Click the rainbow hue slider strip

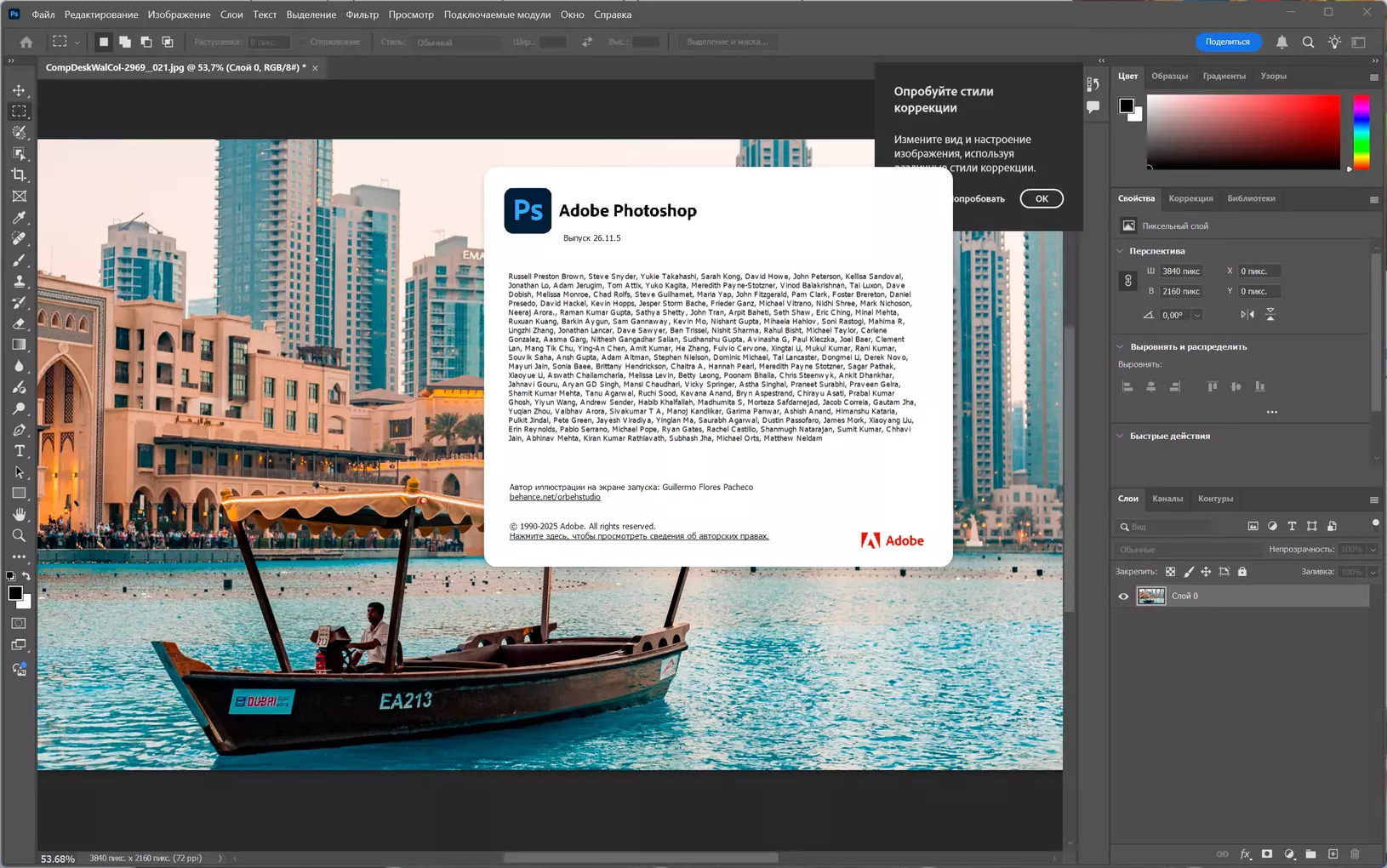1361,132
